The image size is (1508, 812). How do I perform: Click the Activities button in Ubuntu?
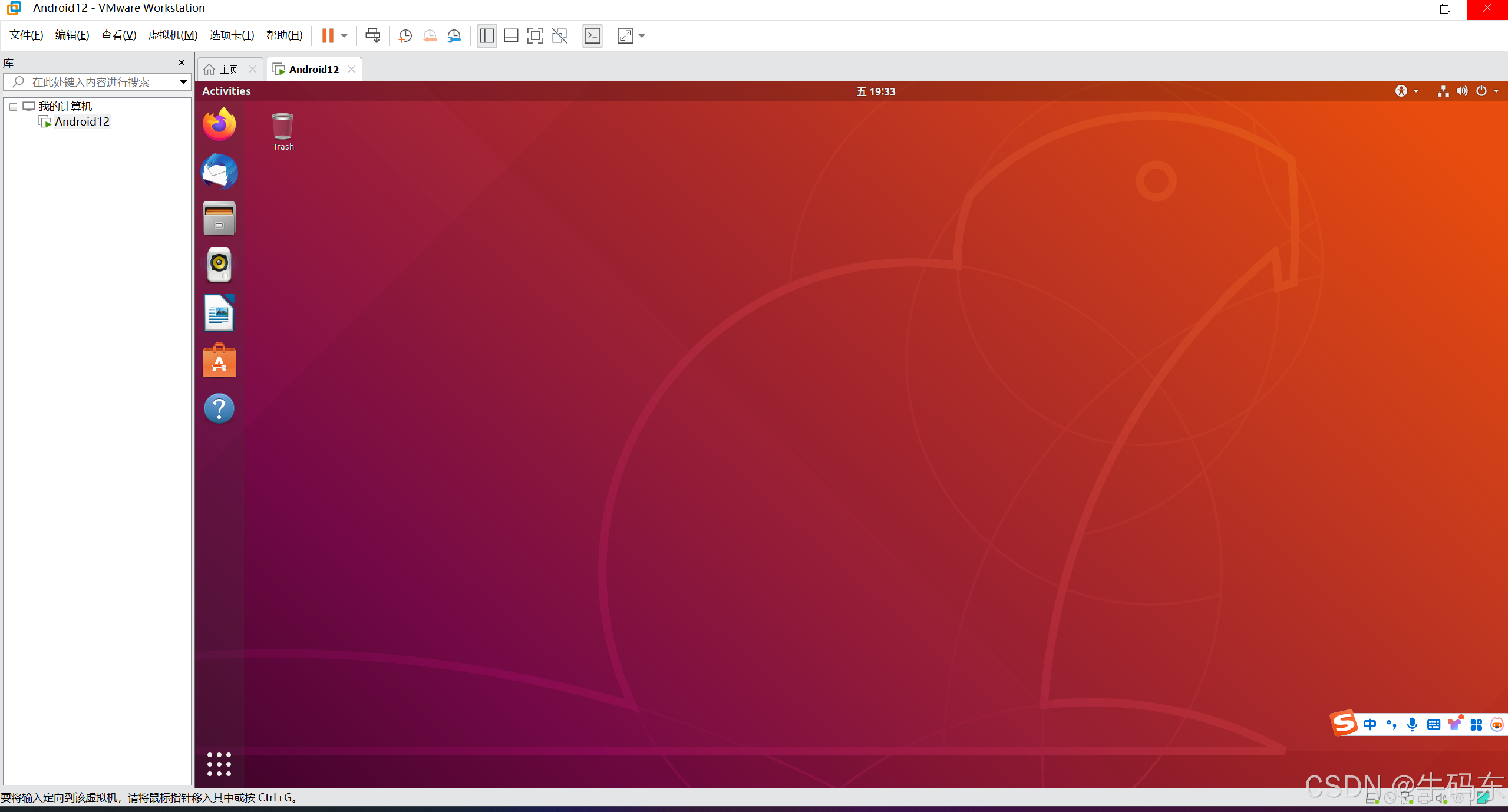(226, 91)
